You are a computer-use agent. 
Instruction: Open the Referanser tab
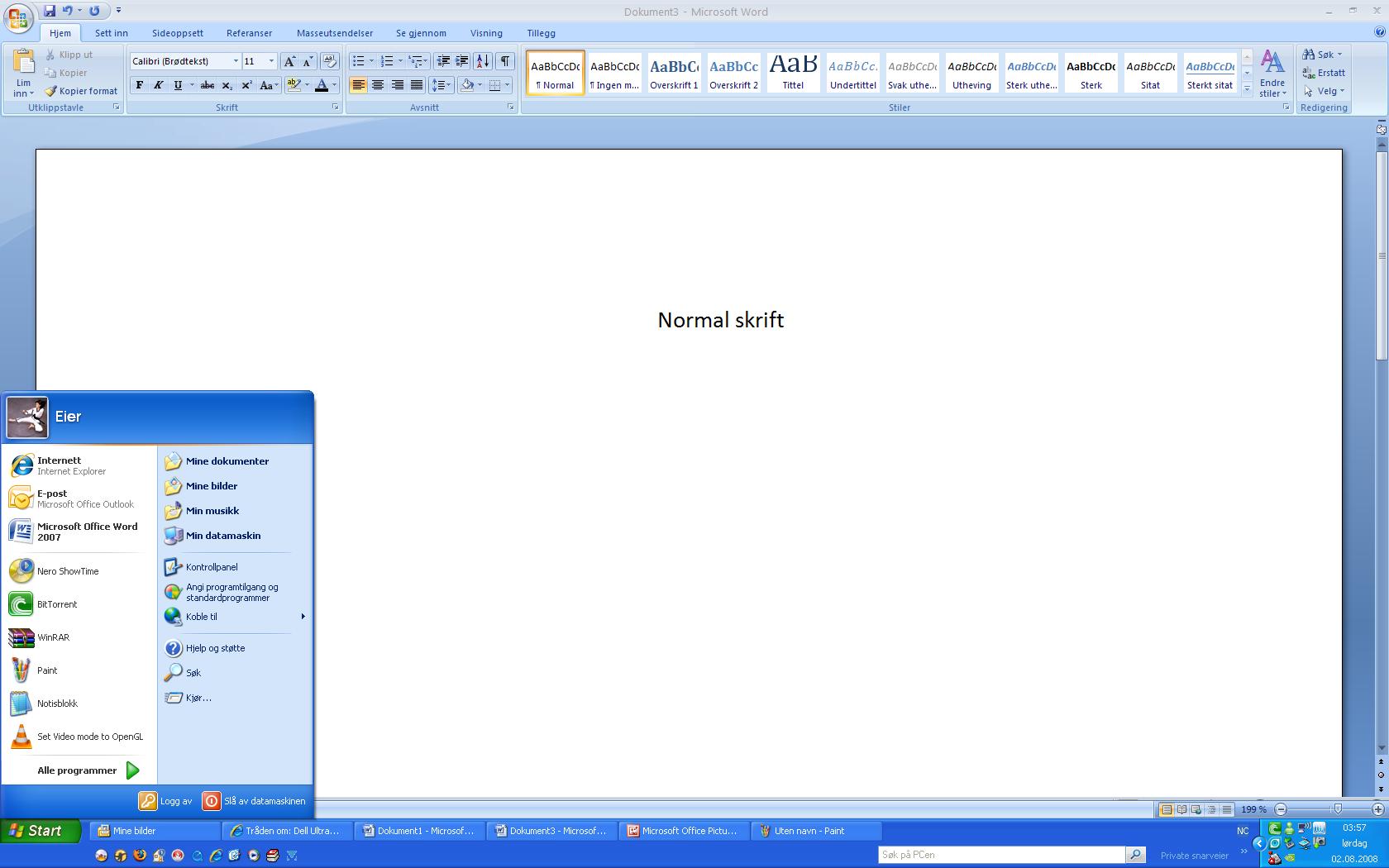250,33
